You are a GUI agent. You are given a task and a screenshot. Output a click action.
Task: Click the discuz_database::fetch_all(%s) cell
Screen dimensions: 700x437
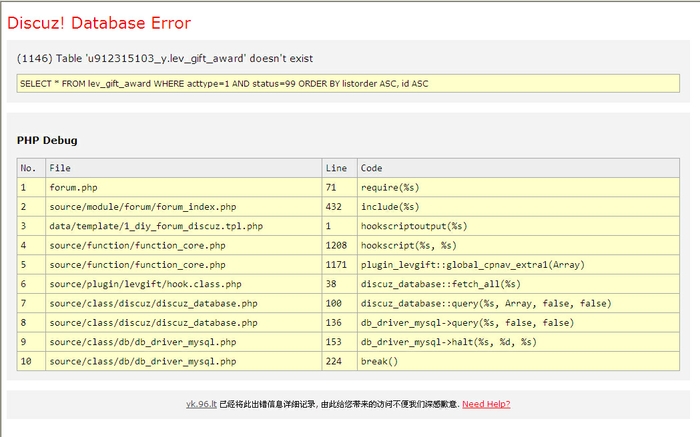pyautogui.click(x=518, y=284)
